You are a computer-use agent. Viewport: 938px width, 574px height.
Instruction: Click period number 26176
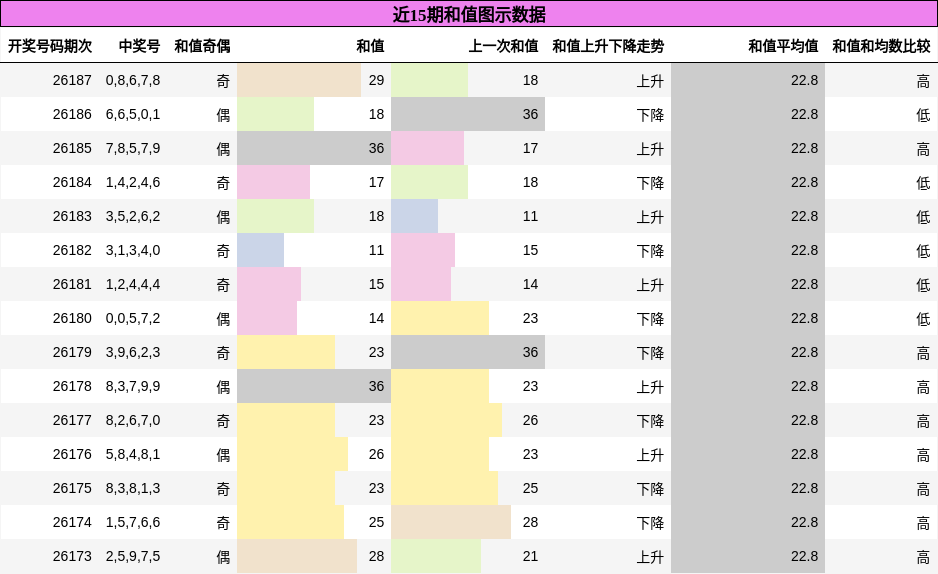click(72, 454)
